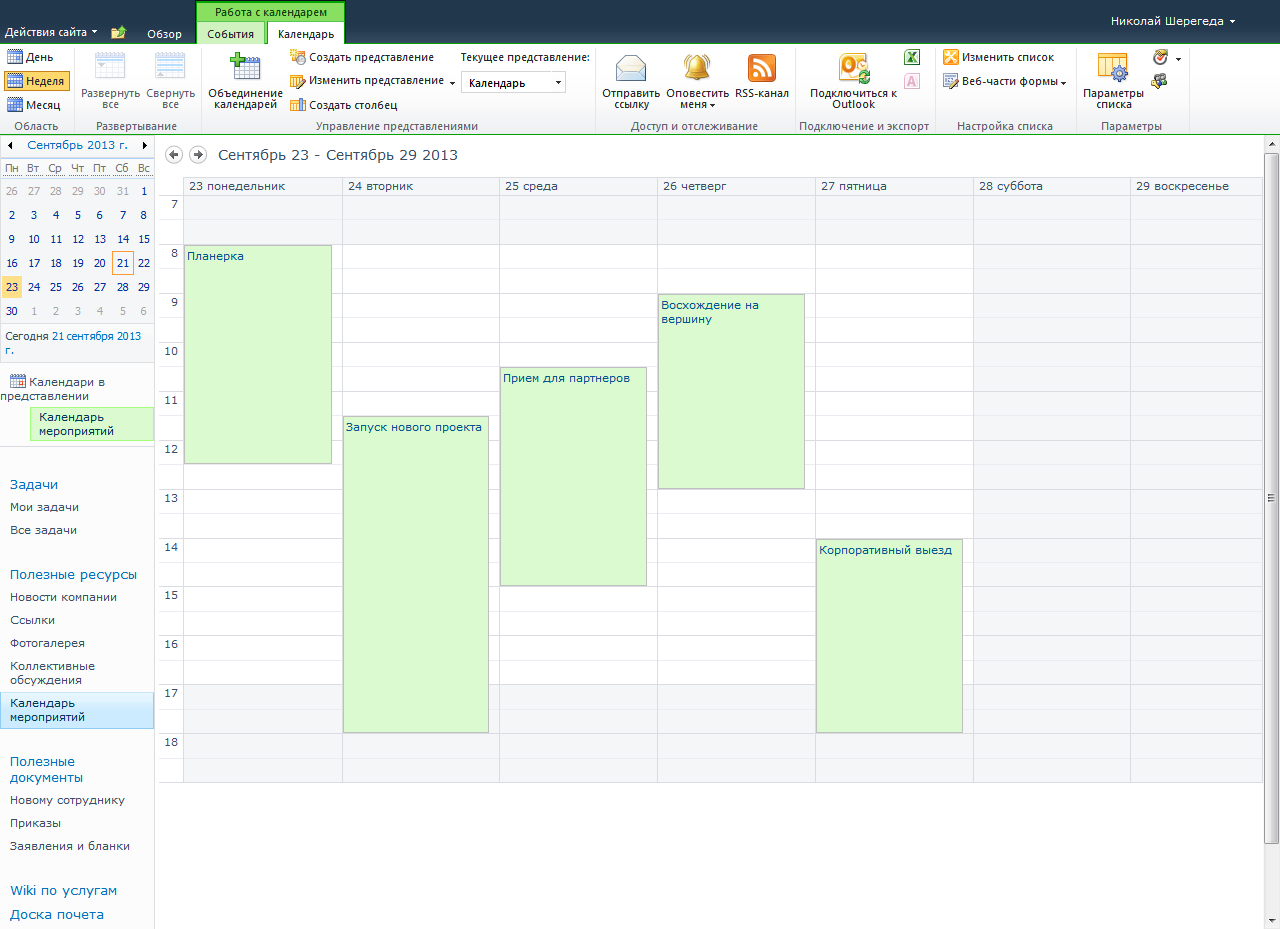Switch to Day view
Viewport: 1280px width, 929px height.
pyautogui.click(x=30, y=57)
